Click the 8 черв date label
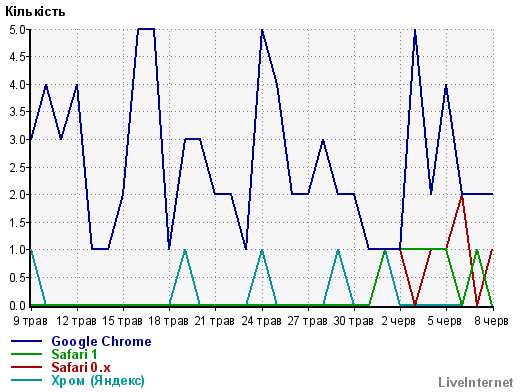The width and height of the screenshot is (520, 392). point(491,321)
